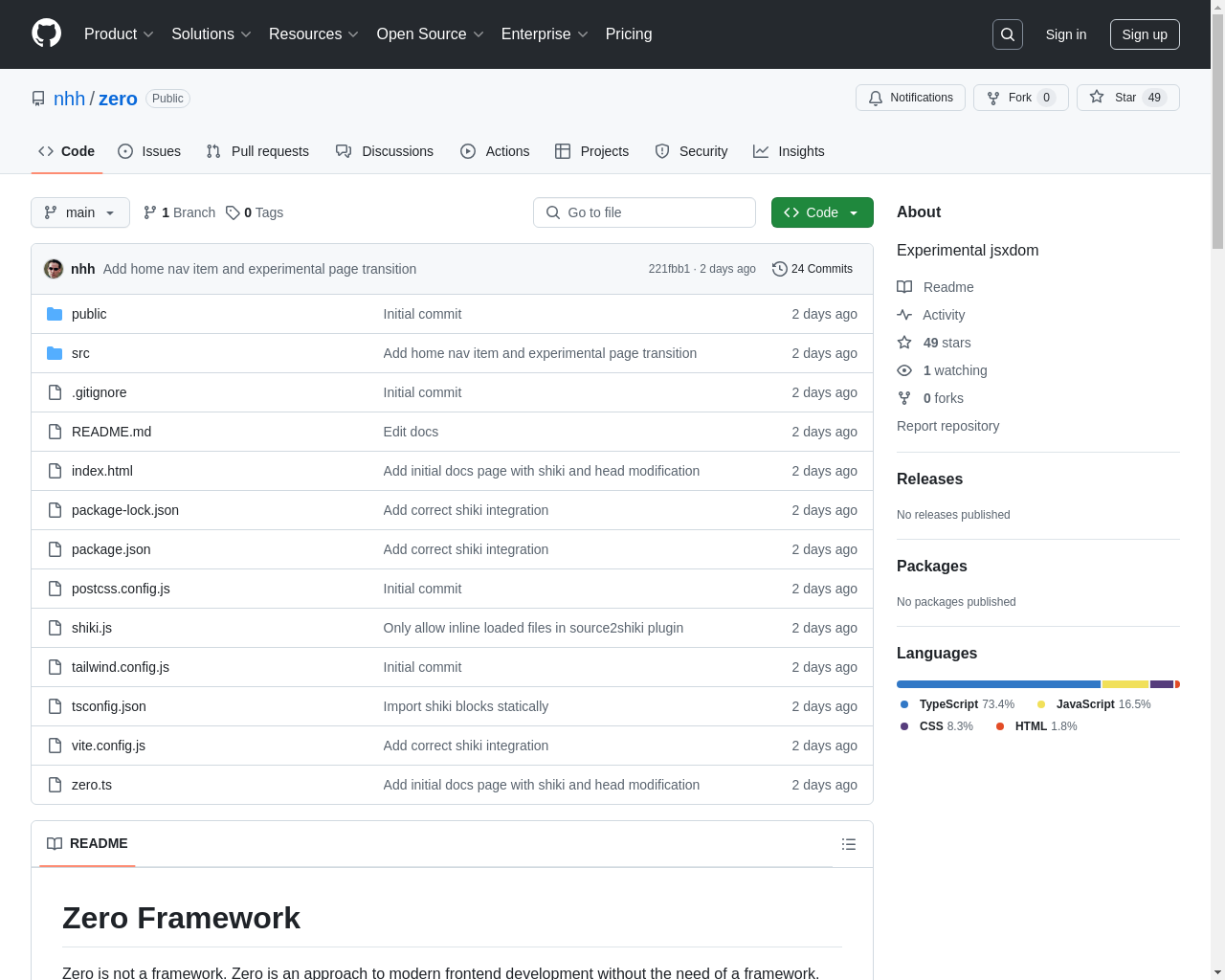Click the tailwind.config.js file icon

click(55, 667)
